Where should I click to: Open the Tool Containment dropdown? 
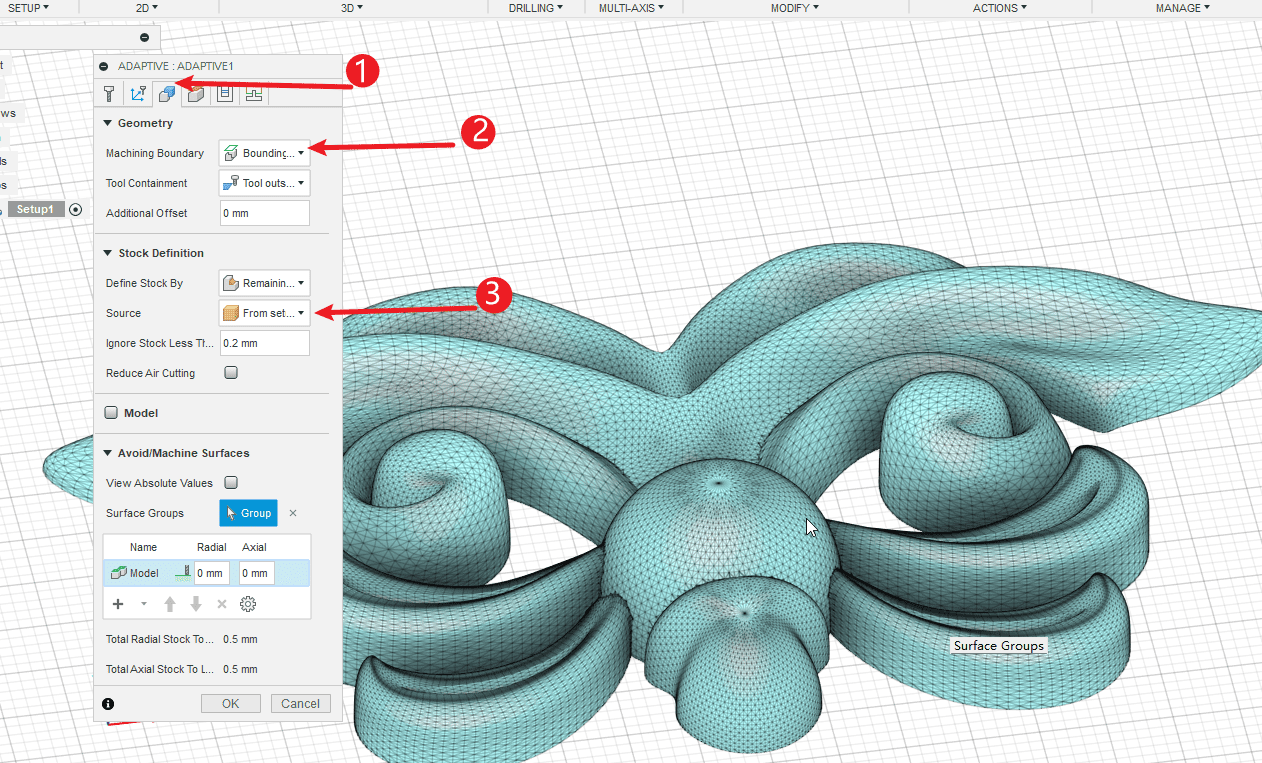pos(264,183)
